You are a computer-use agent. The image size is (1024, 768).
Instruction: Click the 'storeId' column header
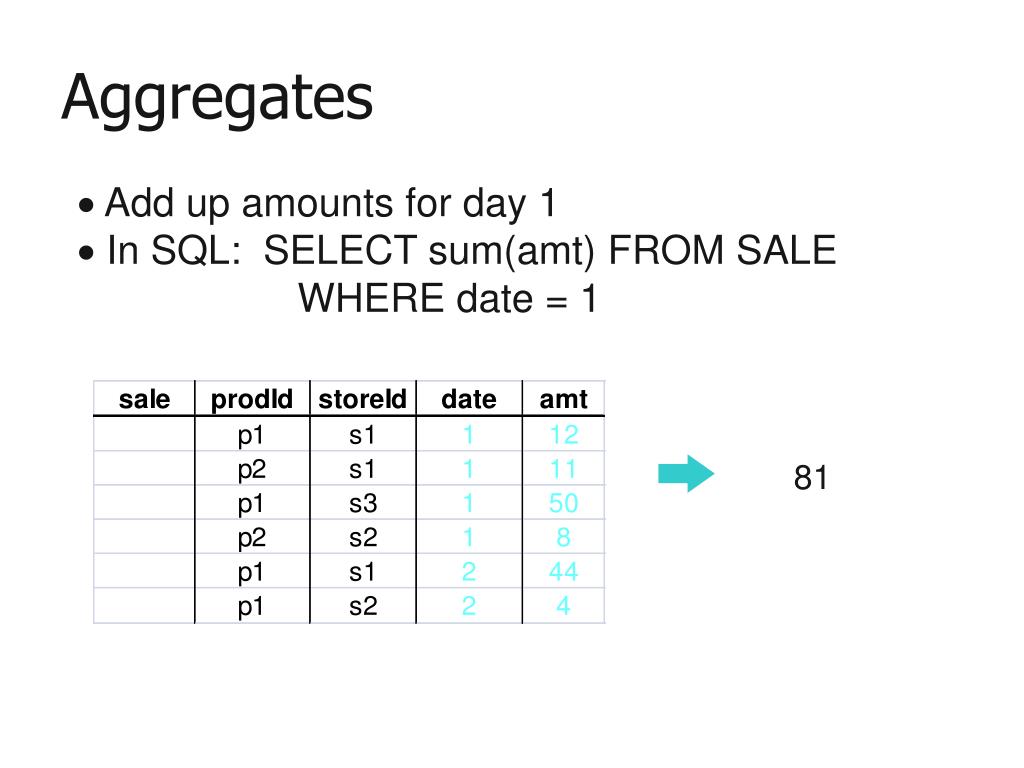click(362, 399)
